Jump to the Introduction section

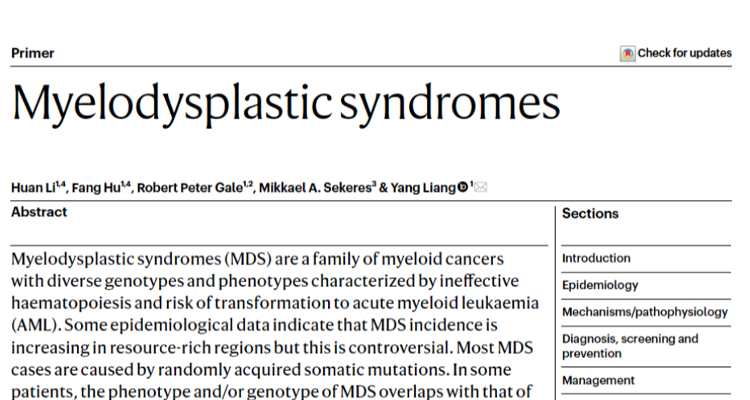(596, 258)
